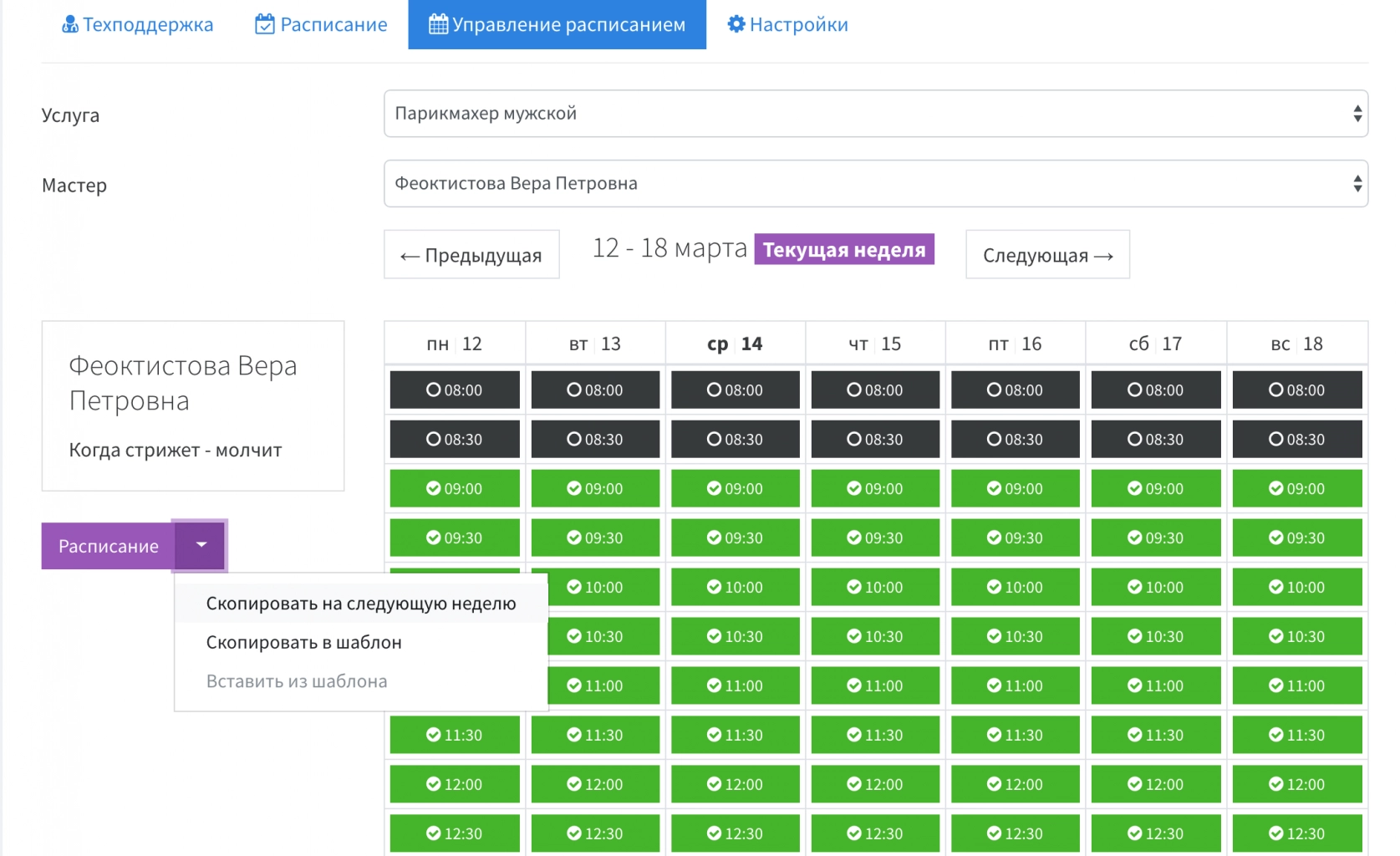Open the Услуга service dropdown
The image size is (1400, 856).
pos(875,114)
